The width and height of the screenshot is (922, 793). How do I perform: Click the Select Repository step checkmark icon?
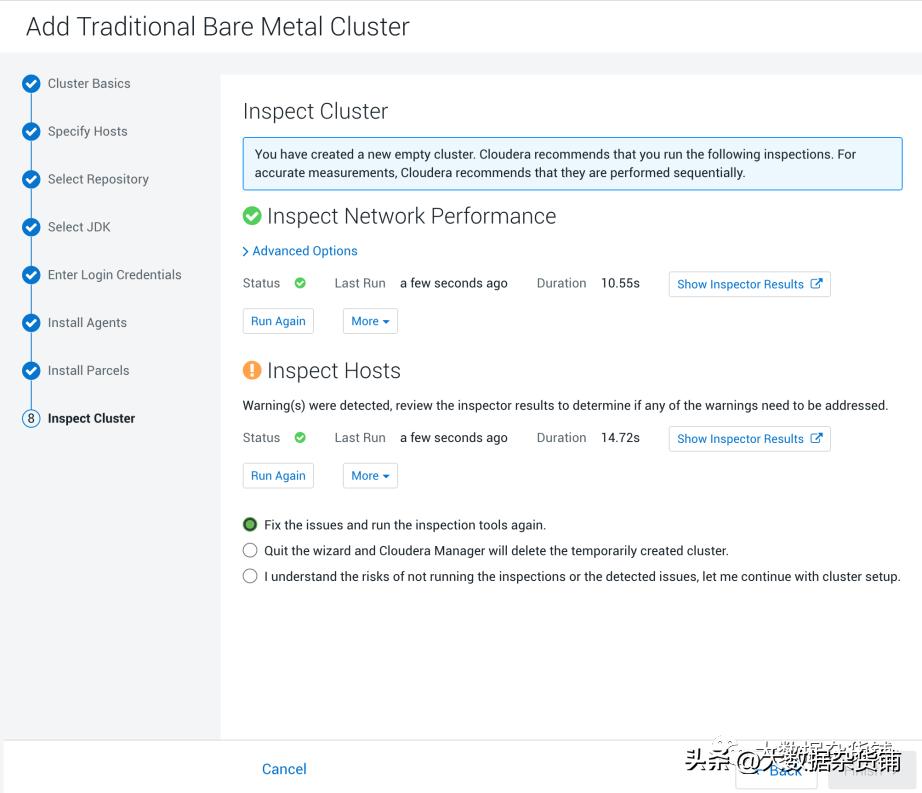[x=31, y=180]
